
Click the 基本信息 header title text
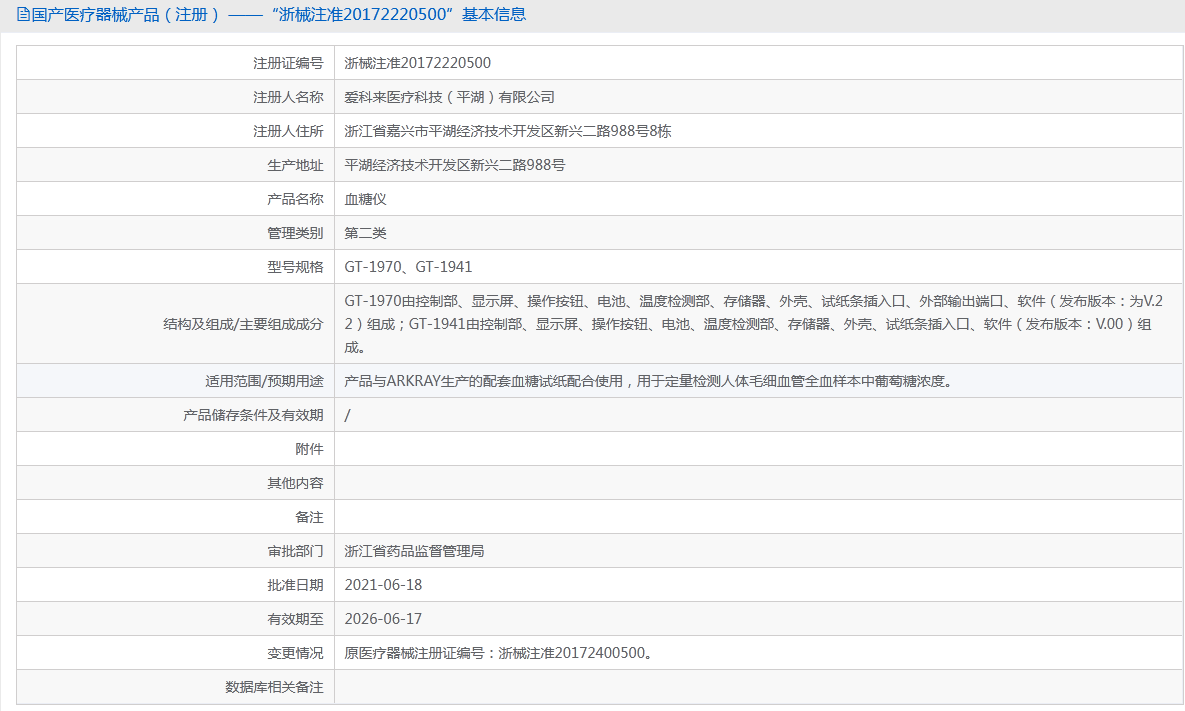[272, 15]
